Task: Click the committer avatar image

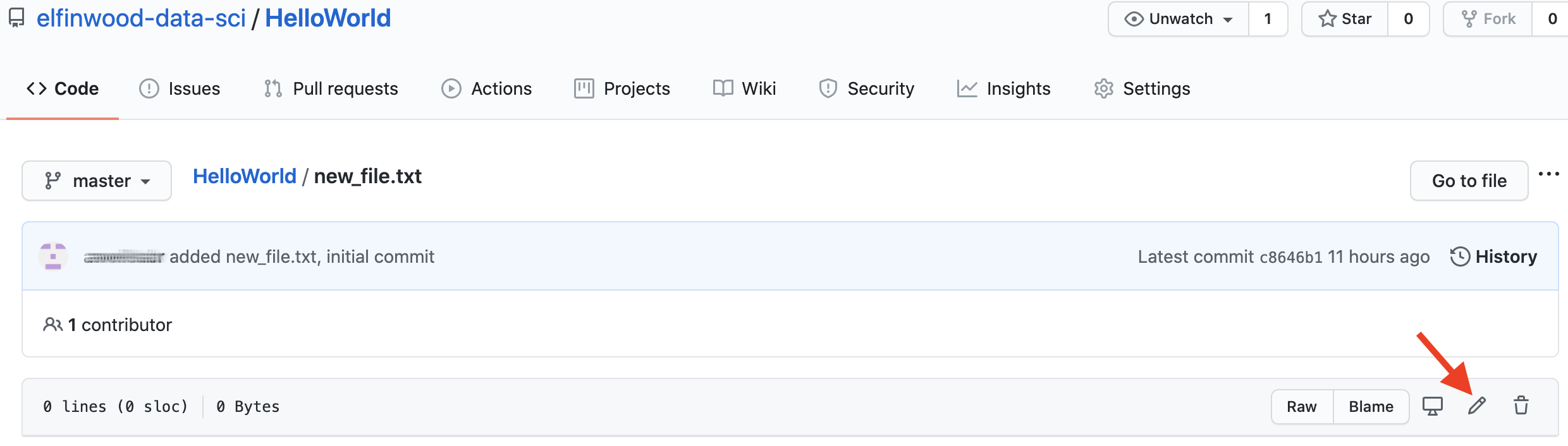Action: (x=53, y=256)
